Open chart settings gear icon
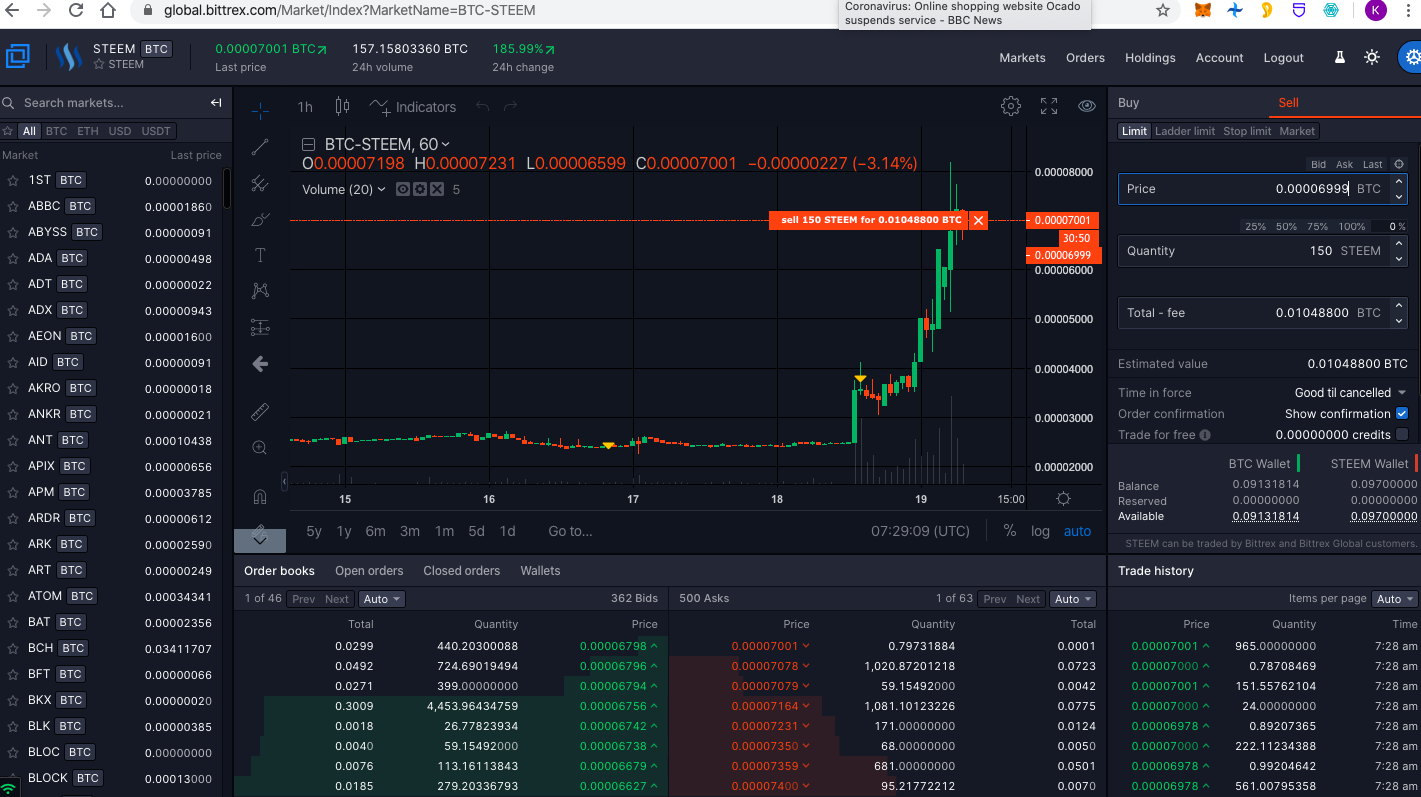 [x=1011, y=106]
